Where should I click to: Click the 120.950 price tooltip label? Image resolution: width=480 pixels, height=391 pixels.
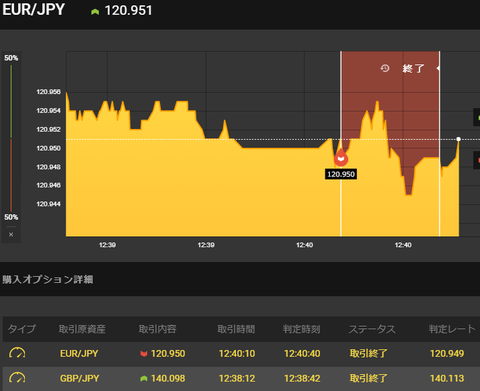click(x=341, y=174)
